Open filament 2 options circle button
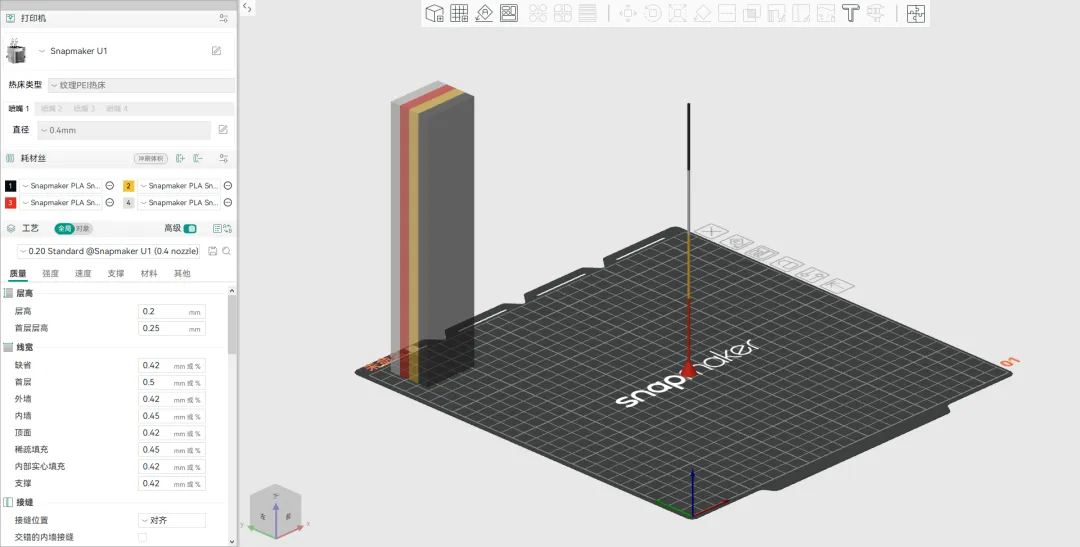This screenshot has width=1080, height=547. tap(228, 185)
